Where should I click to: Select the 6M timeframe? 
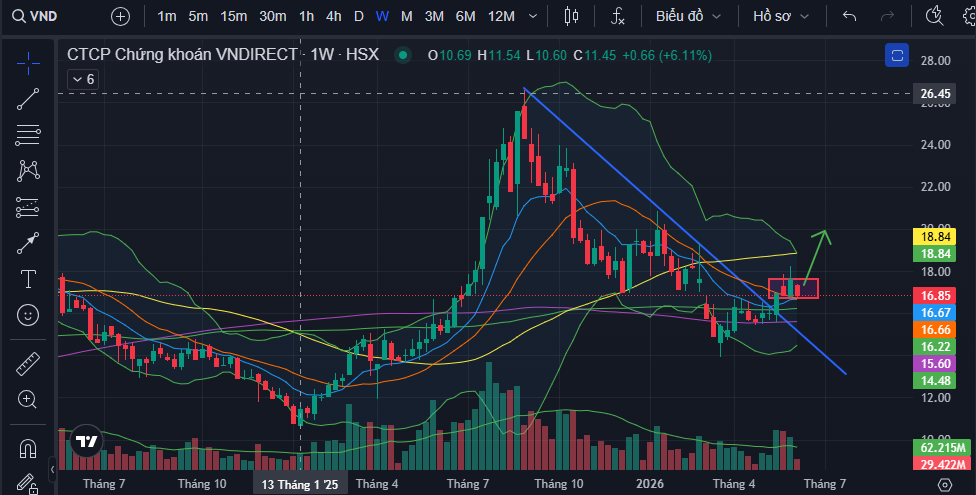click(x=466, y=16)
